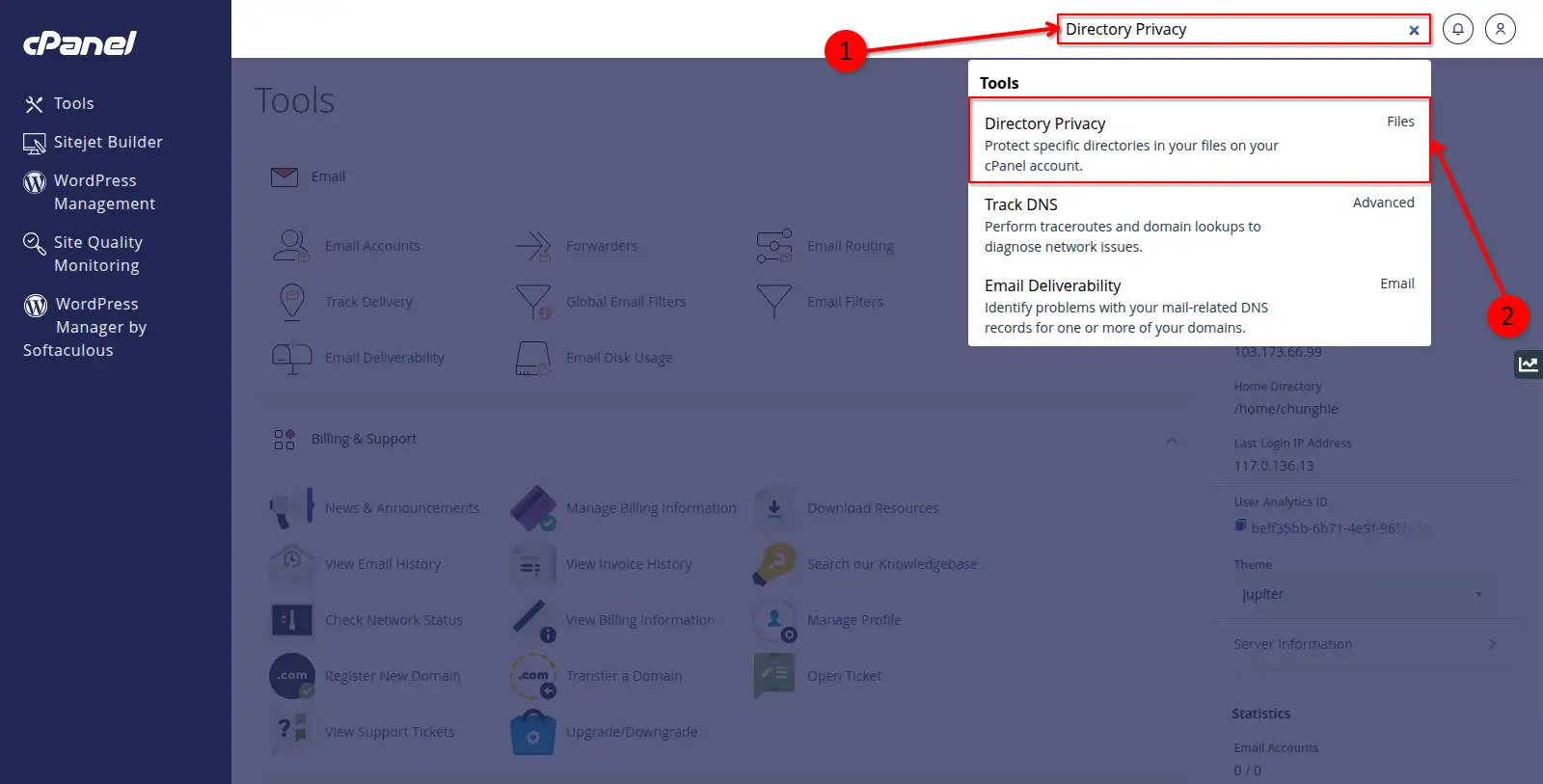Open the Global Email Filters icon
Image resolution: width=1543 pixels, height=784 pixels.
click(x=532, y=302)
